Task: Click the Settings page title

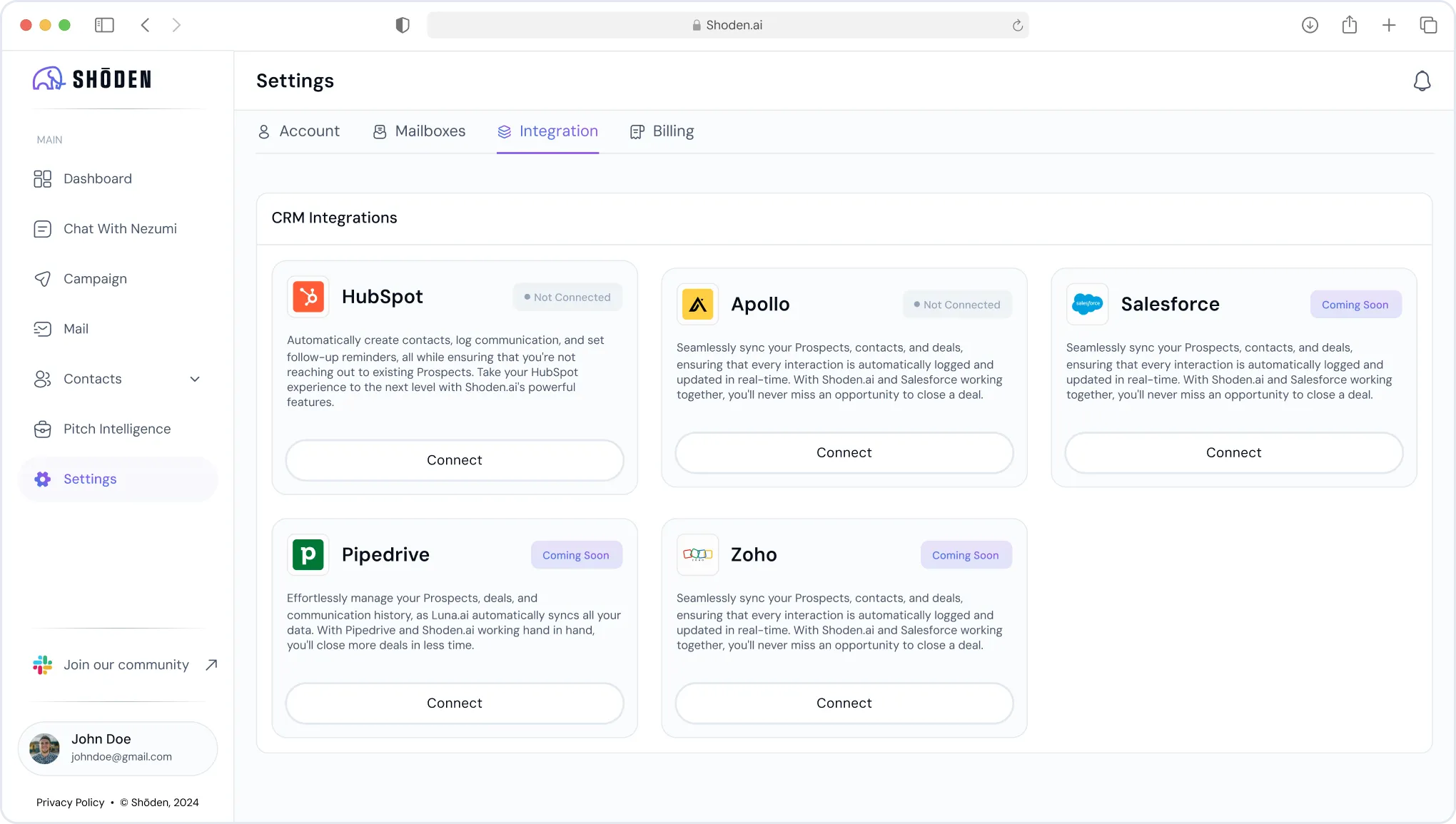Action: (x=295, y=81)
